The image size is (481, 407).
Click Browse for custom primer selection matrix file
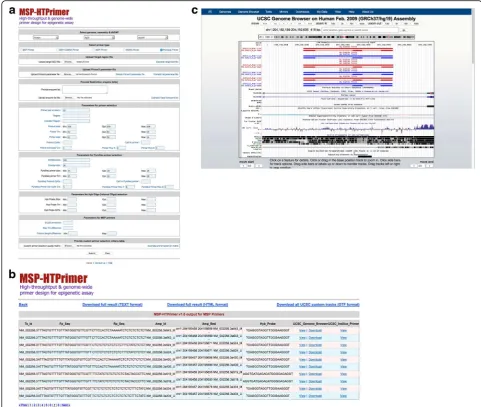click(x=68, y=246)
